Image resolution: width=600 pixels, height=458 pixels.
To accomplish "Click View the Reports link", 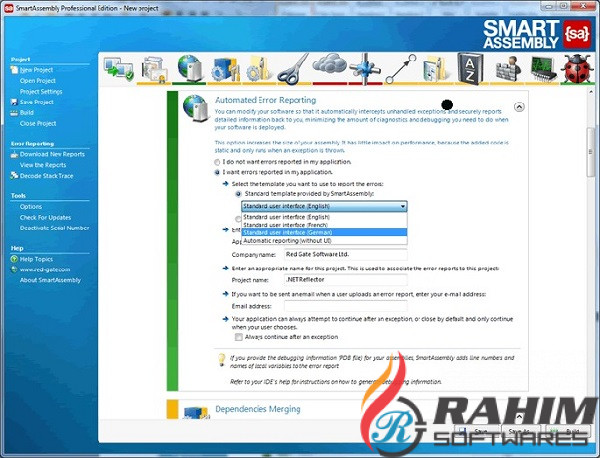I will tap(43, 165).
